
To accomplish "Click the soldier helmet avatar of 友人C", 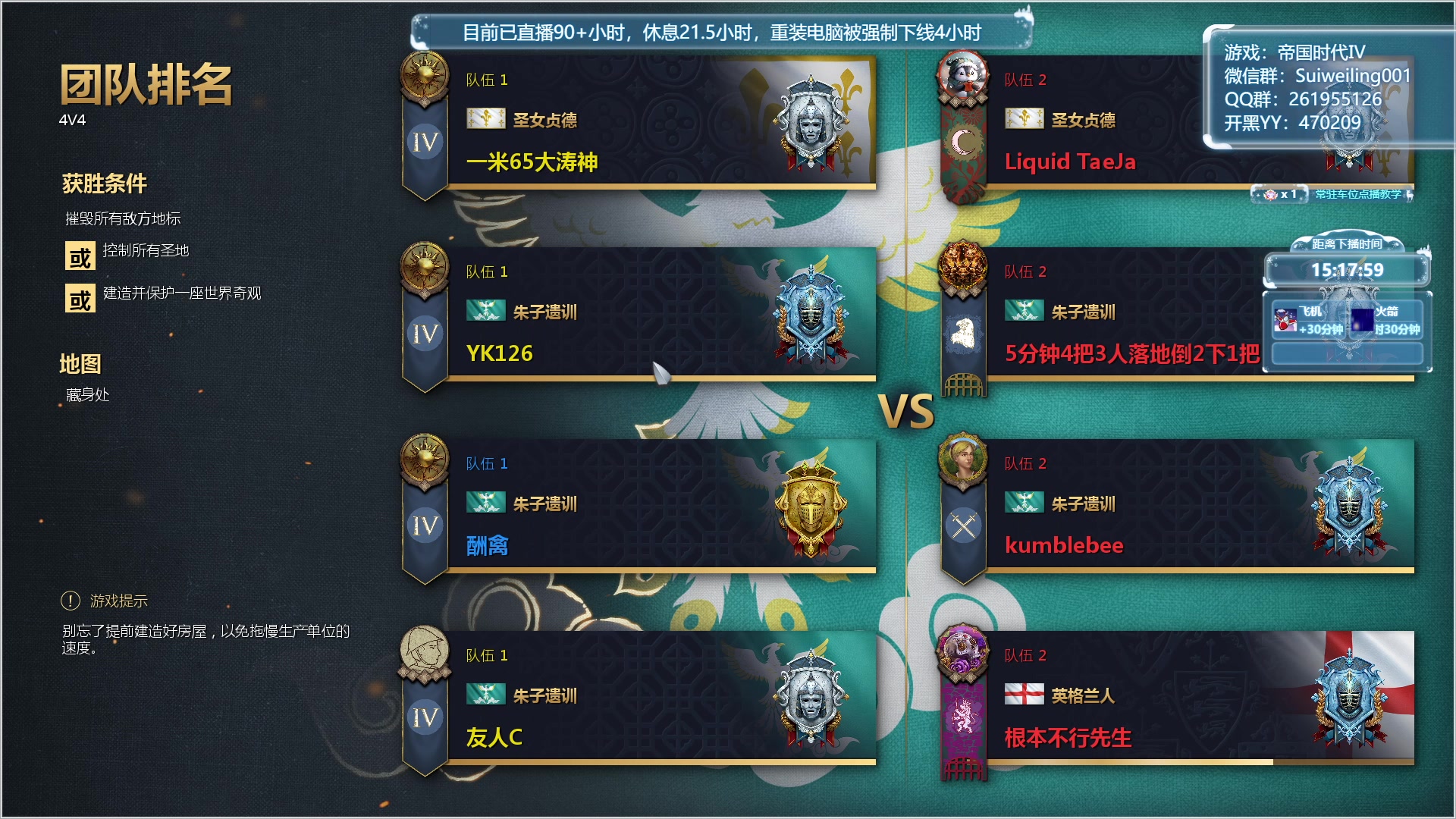I will coord(425,651).
